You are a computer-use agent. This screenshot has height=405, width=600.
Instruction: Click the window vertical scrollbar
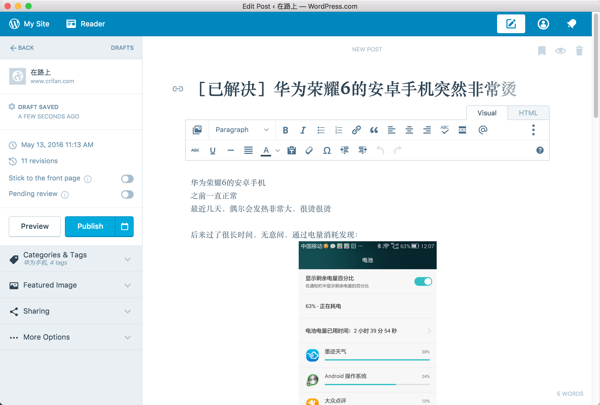596,65
